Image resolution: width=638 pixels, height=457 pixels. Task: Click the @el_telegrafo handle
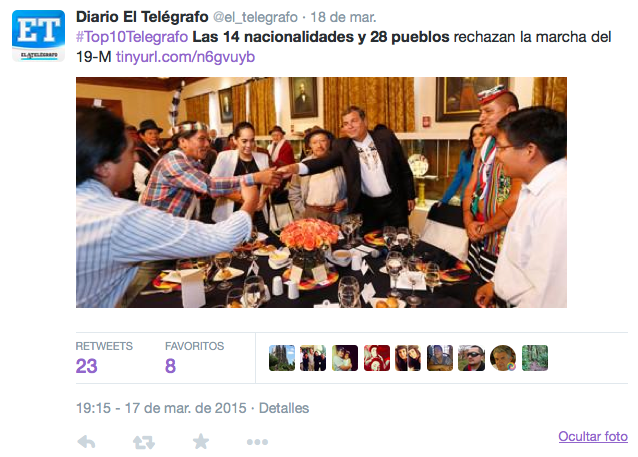[x=255, y=17]
